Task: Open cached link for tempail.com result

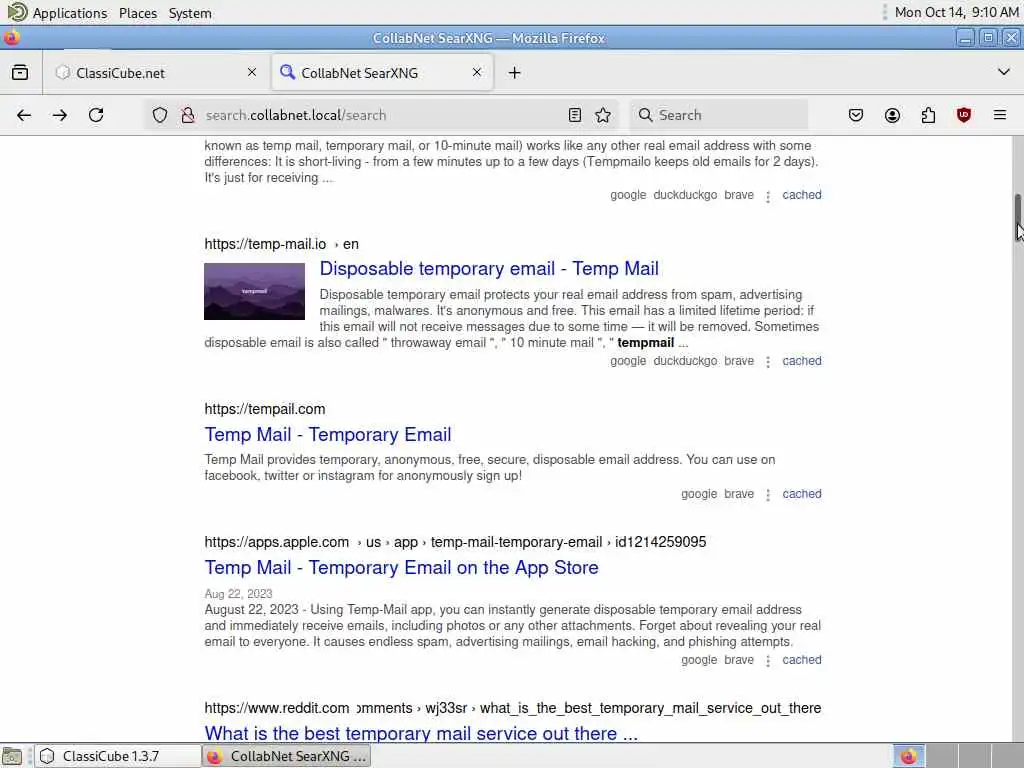Action: pos(802,494)
